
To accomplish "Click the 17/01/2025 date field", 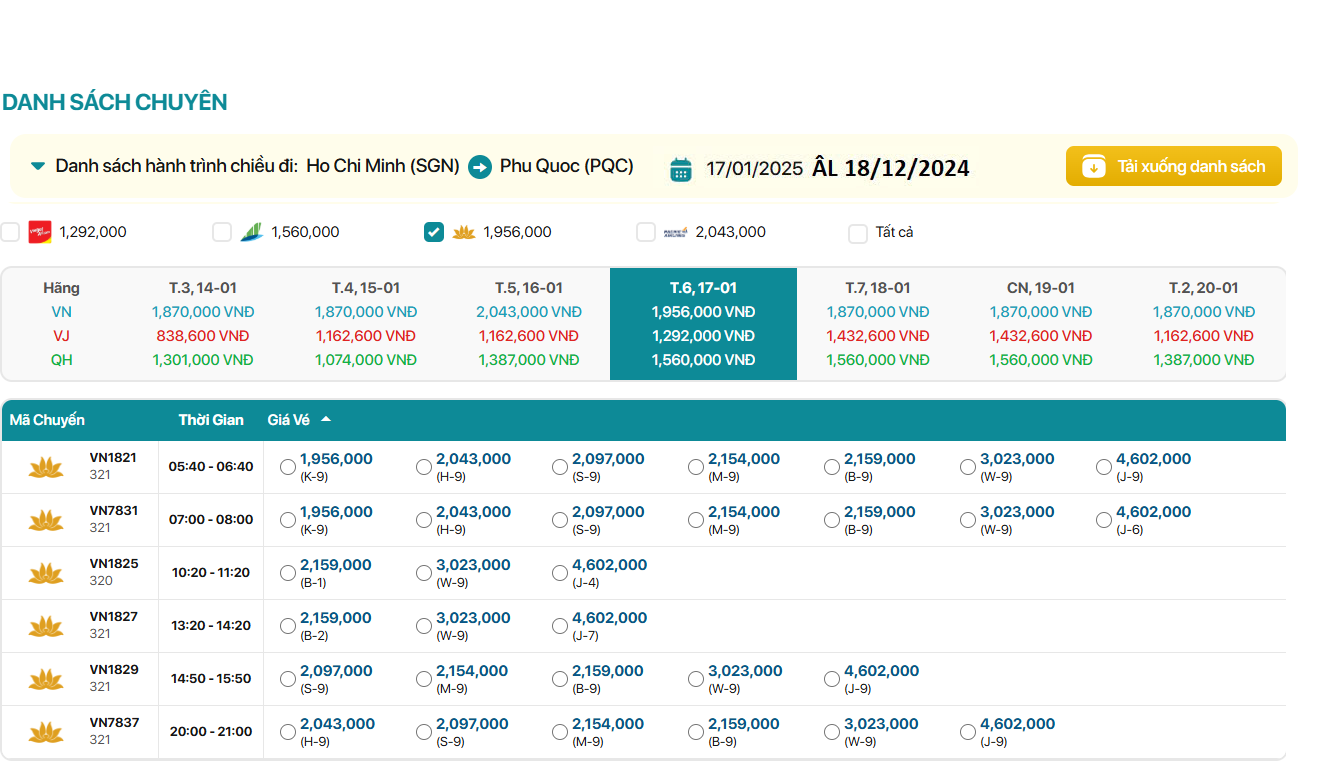I will [x=754, y=168].
